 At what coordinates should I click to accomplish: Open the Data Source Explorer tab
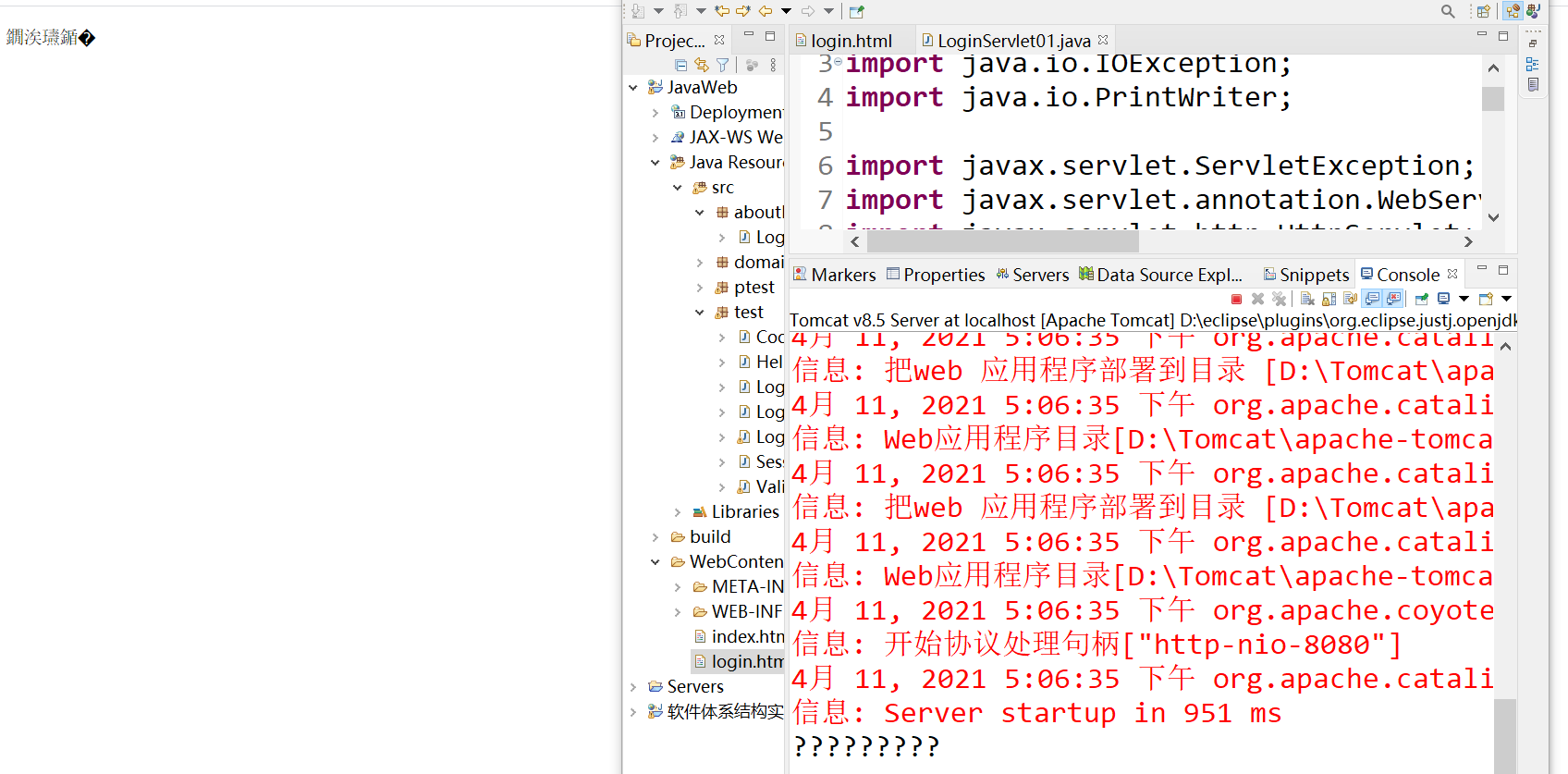click(x=1160, y=275)
